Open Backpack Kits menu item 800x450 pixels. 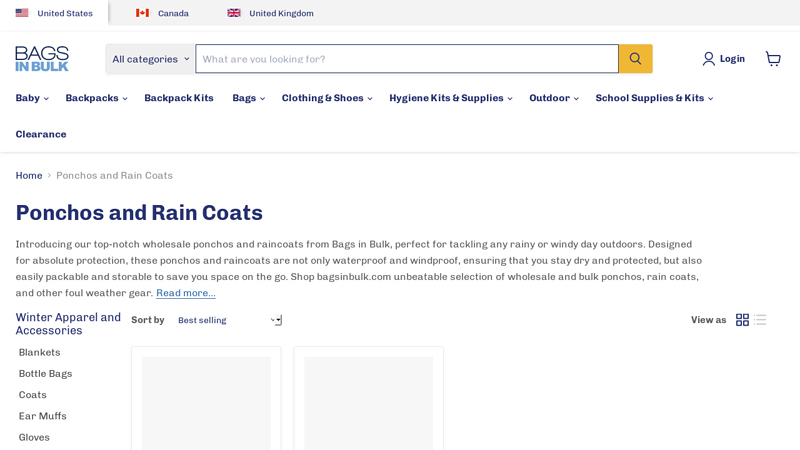(179, 98)
